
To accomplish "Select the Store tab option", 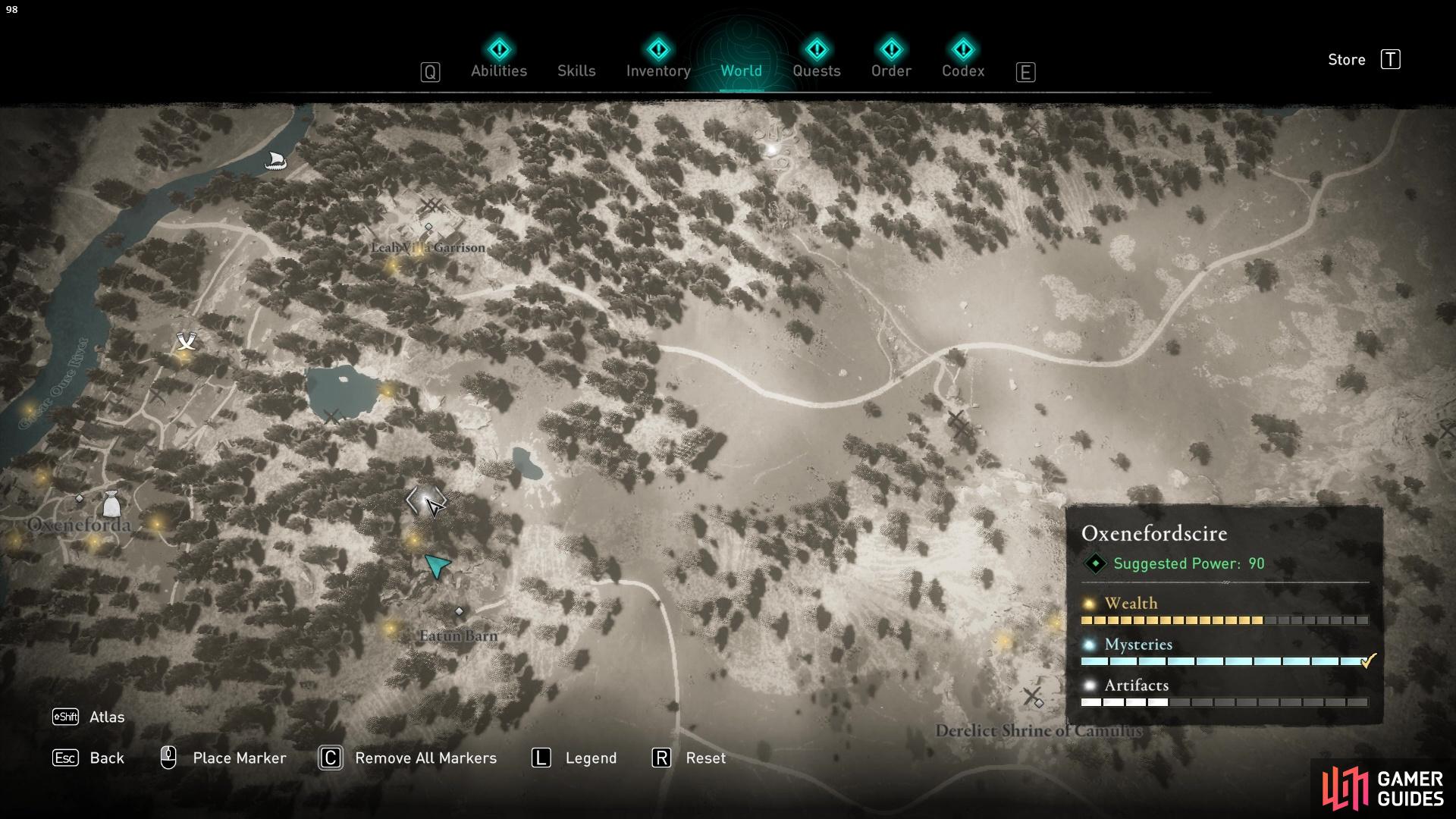I will [x=1345, y=58].
